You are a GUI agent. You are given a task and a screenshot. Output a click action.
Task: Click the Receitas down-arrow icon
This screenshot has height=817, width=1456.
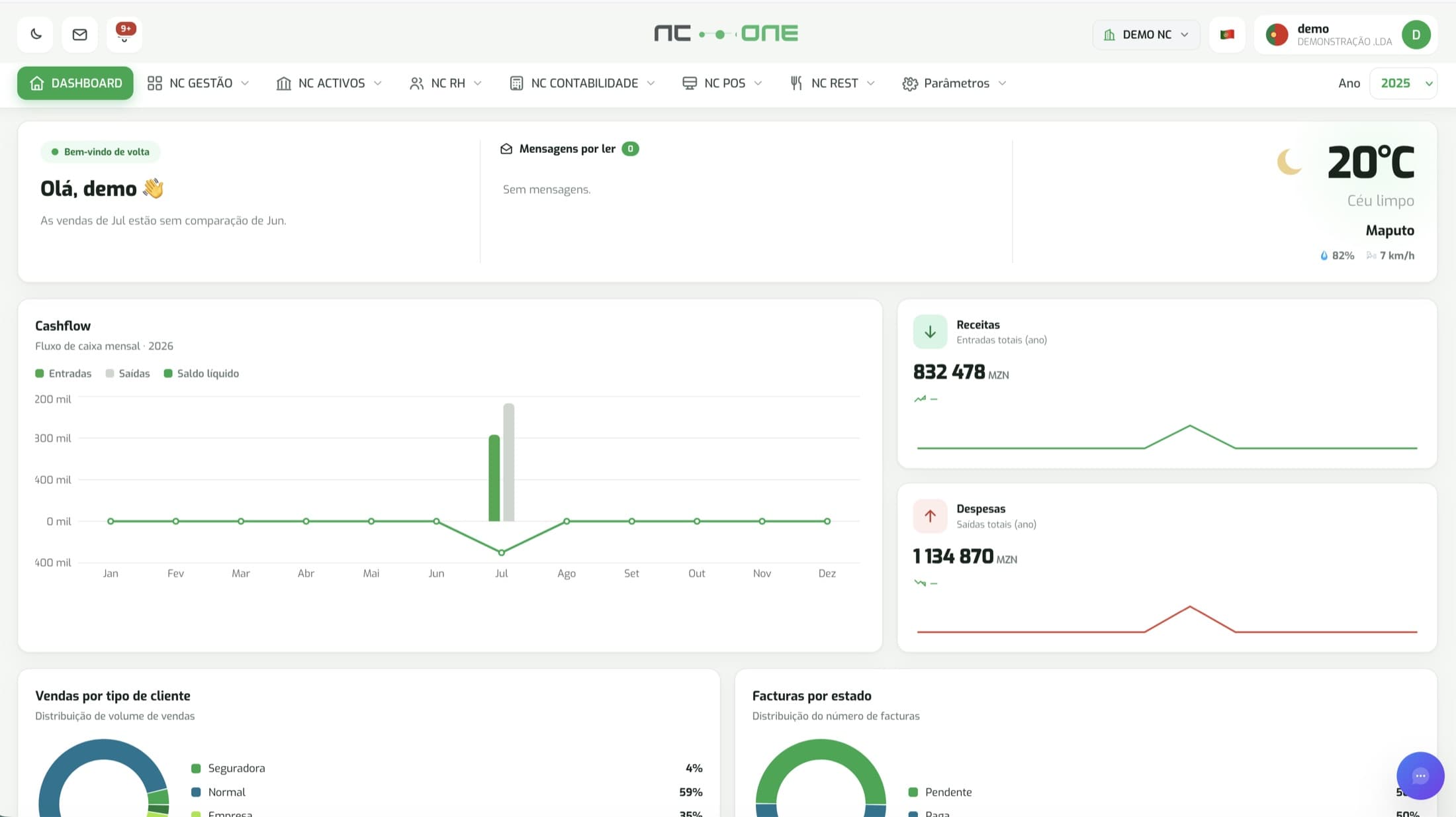(x=930, y=332)
